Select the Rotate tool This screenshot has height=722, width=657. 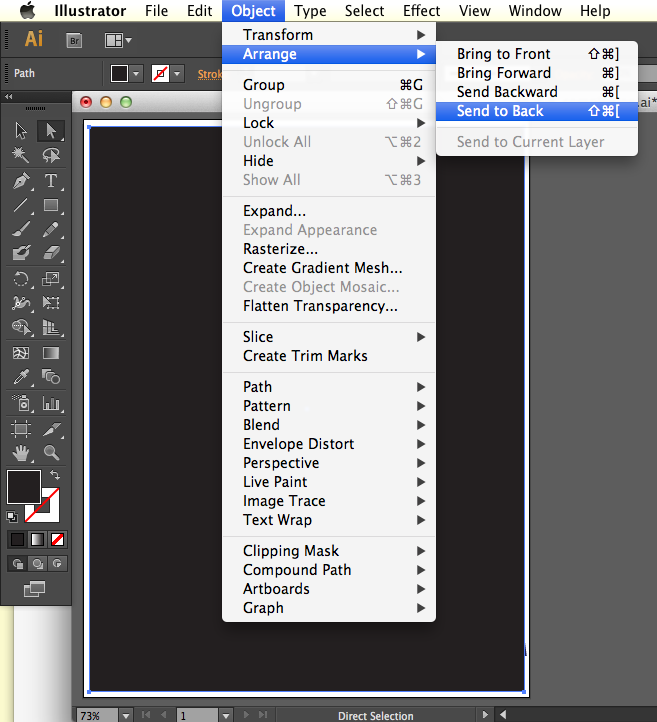click(21, 279)
